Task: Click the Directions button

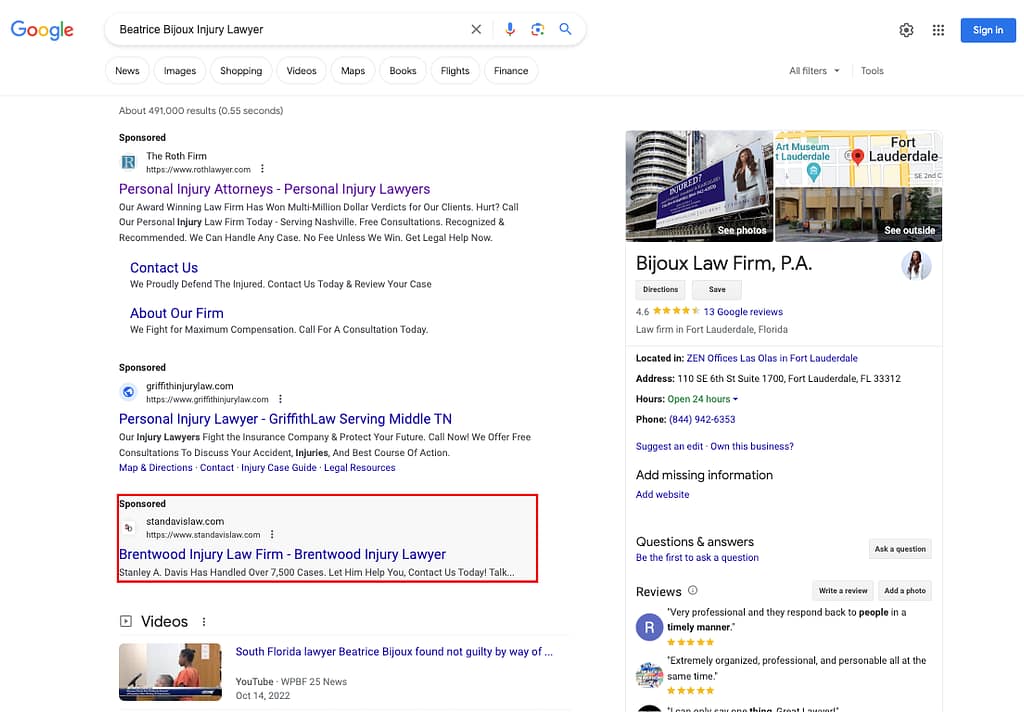Action: pos(660,289)
